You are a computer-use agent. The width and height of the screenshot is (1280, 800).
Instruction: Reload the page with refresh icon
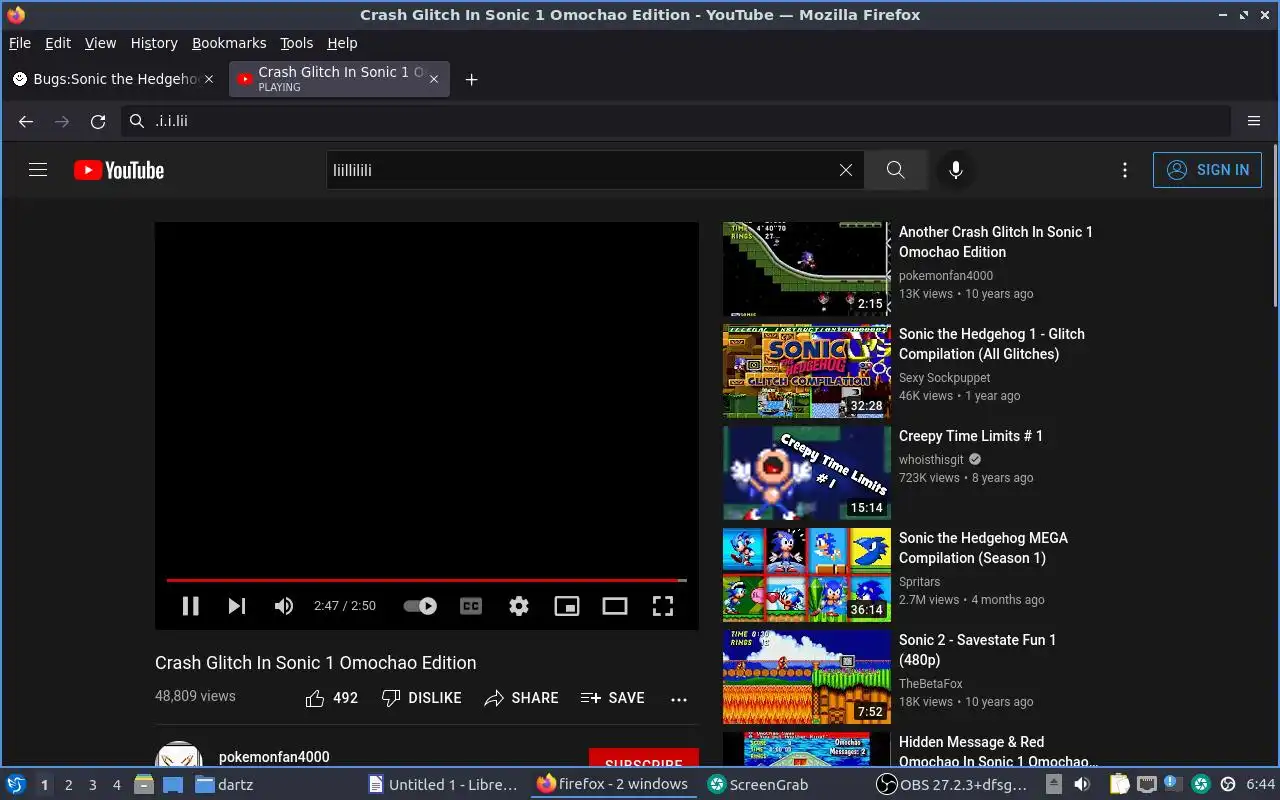pyautogui.click(x=98, y=121)
